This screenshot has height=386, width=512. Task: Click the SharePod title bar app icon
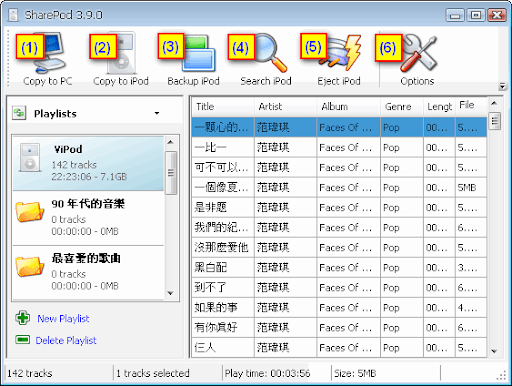point(13,15)
